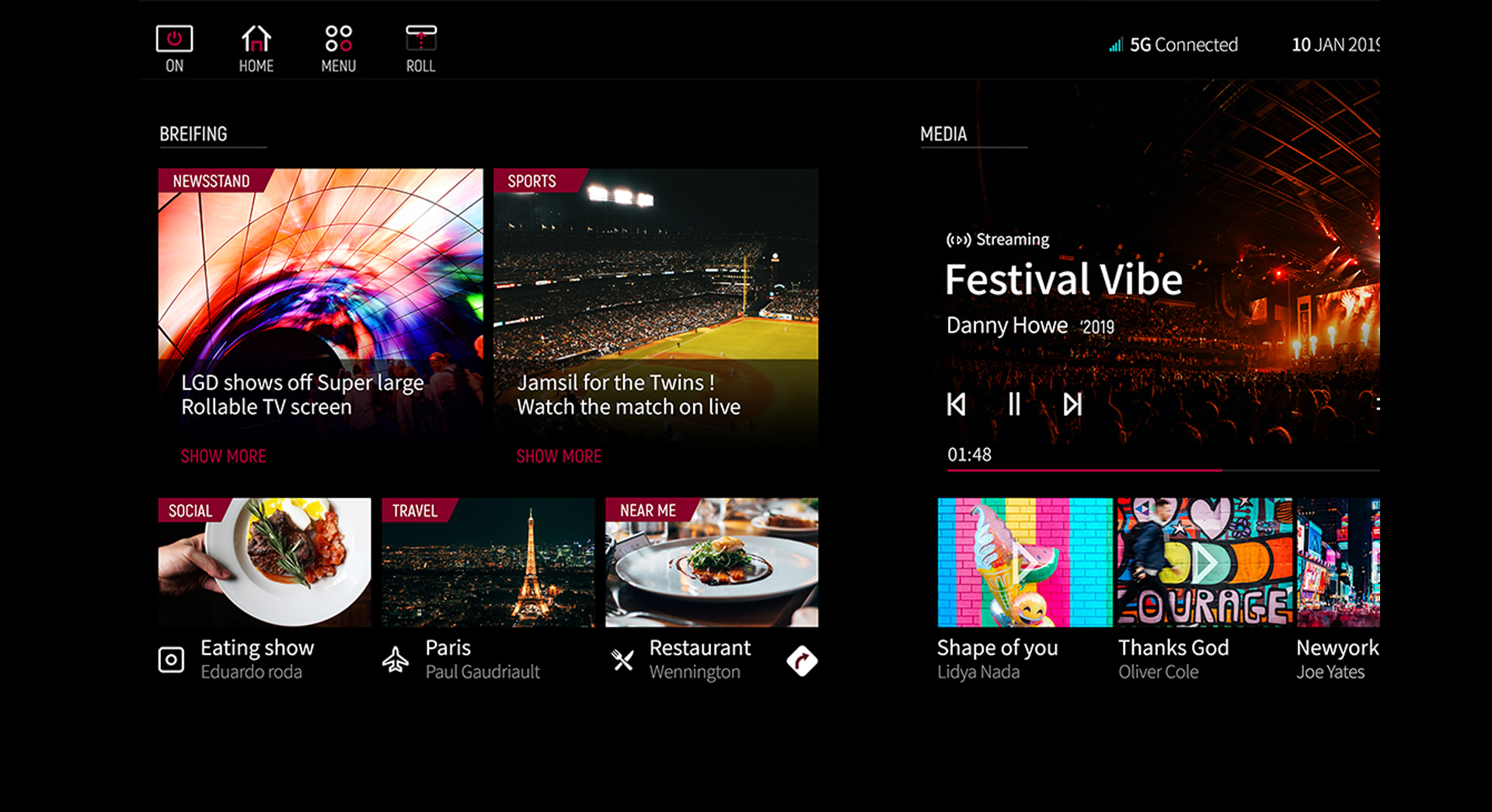Click the airplane icon next to Paris
Screen dimensions: 1492x812
pos(396,660)
